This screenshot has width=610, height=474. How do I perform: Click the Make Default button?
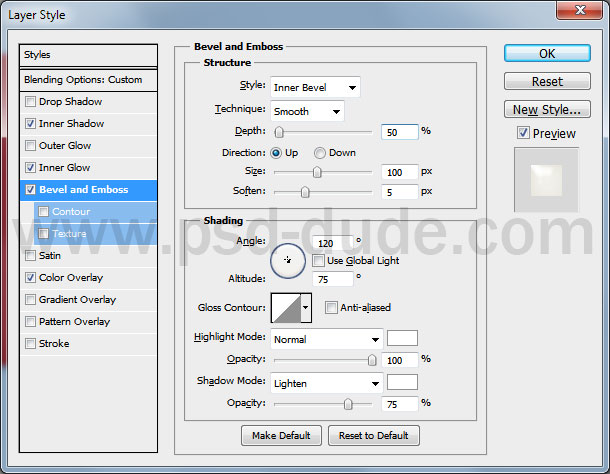point(281,435)
